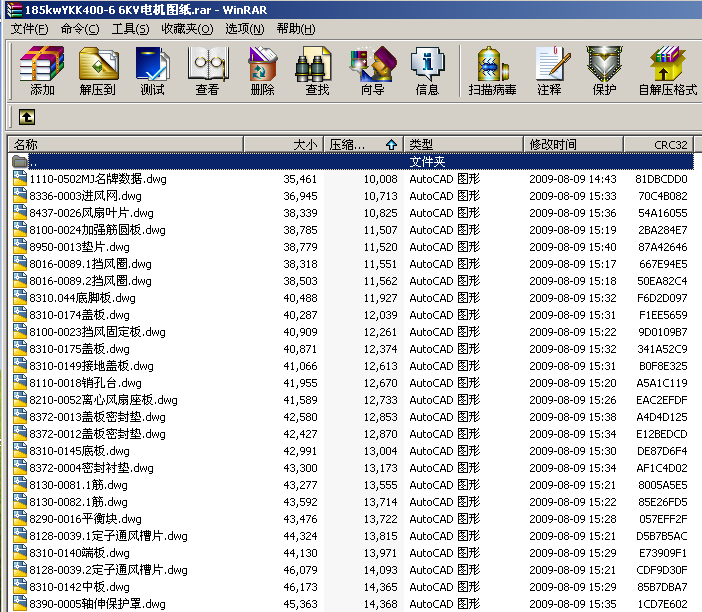Click the WinRAR title bar app icon

coord(14,9)
